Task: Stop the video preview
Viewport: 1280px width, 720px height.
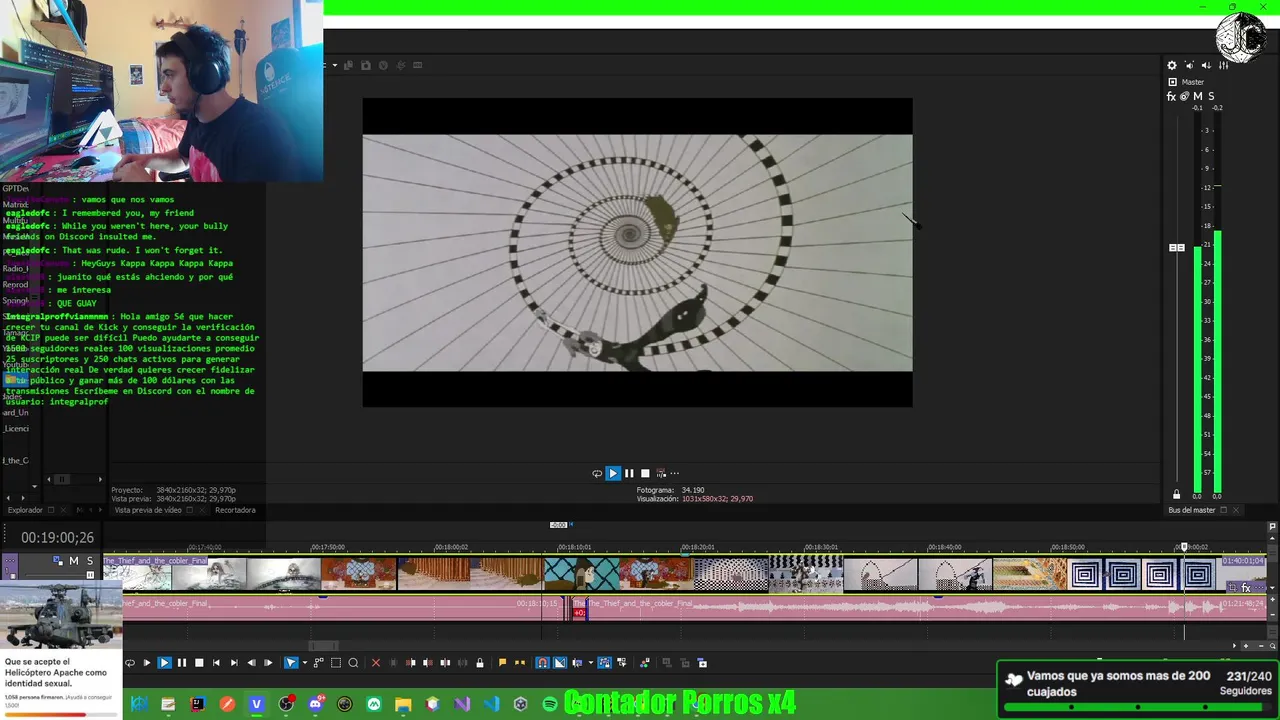Action: pyautogui.click(x=645, y=473)
